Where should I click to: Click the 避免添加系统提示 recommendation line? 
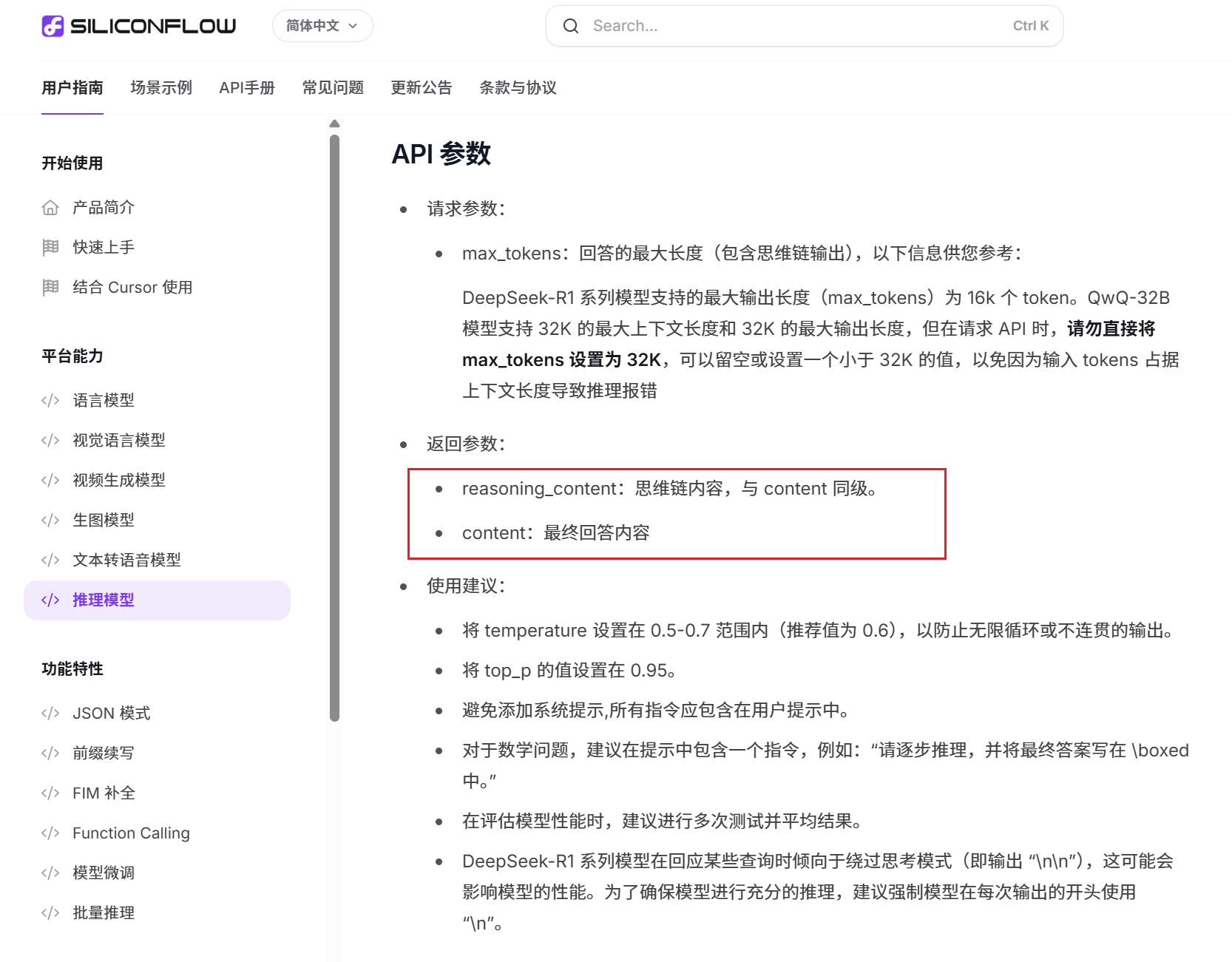pyautogui.click(x=655, y=711)
